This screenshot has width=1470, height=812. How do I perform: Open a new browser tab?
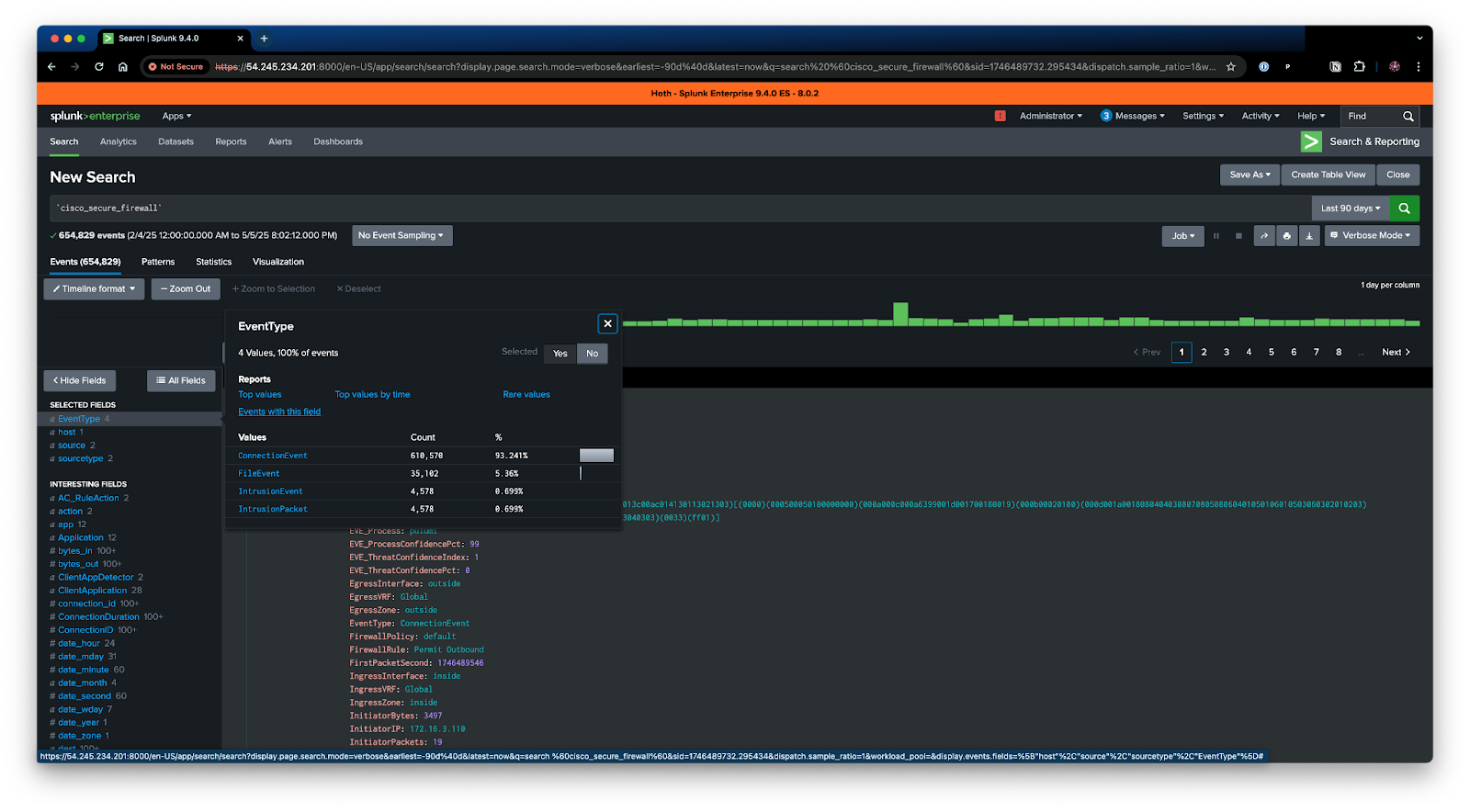tap(264, 39)
